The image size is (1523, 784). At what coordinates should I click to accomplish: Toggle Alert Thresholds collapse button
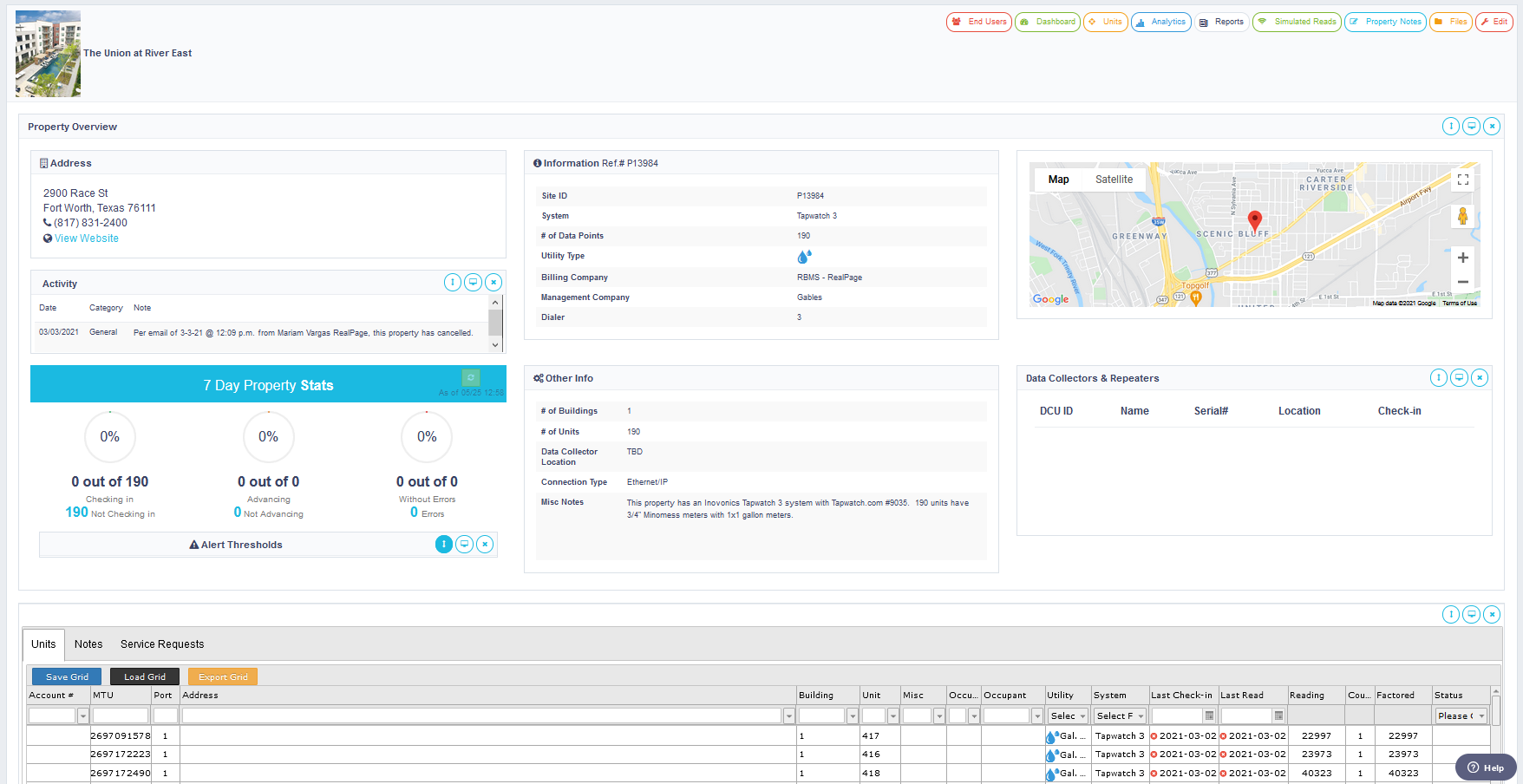(443, 544)
